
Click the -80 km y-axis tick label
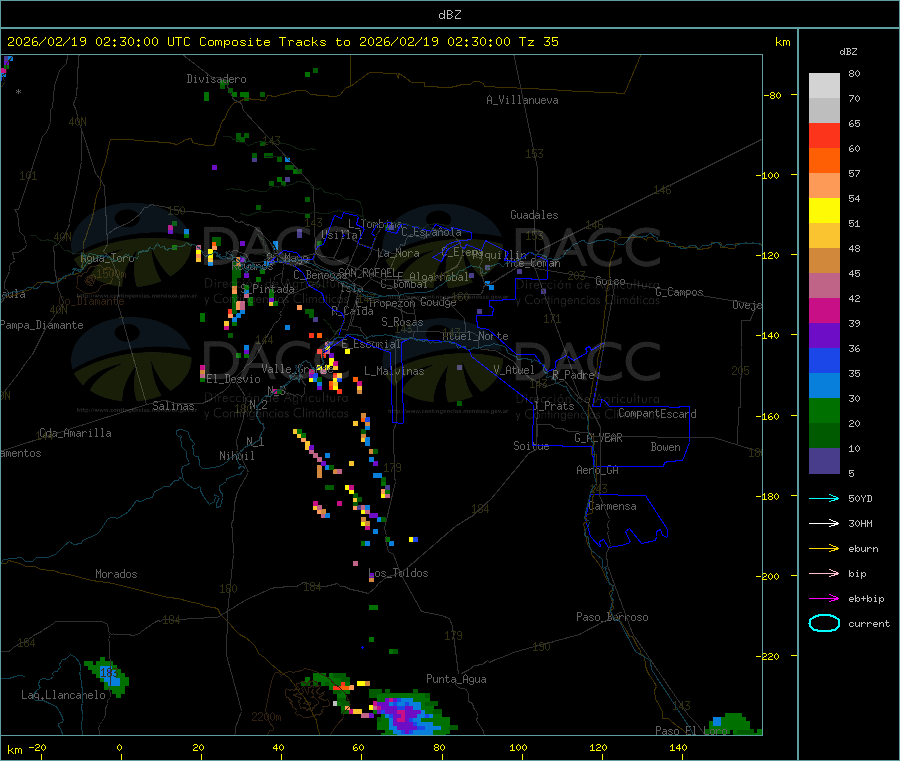coord(773,95)
